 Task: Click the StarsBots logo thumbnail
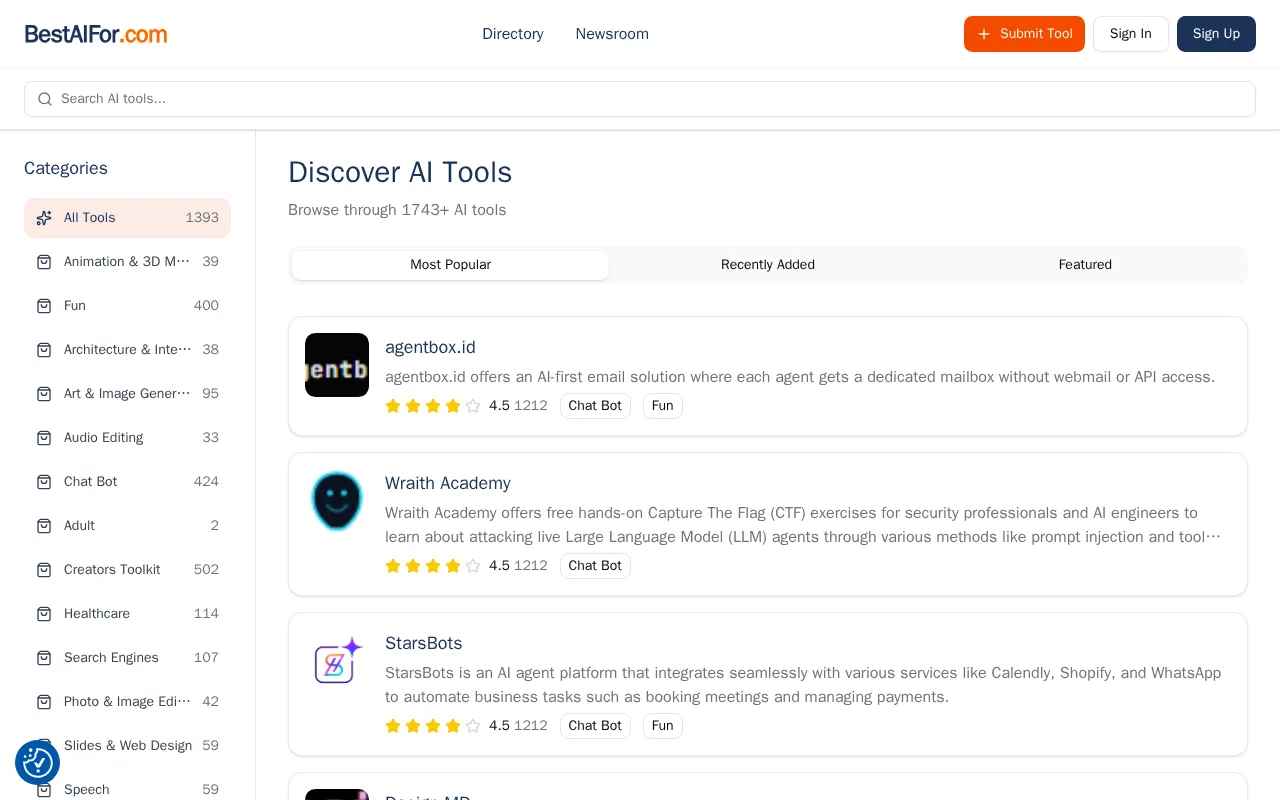pos(337,661)
